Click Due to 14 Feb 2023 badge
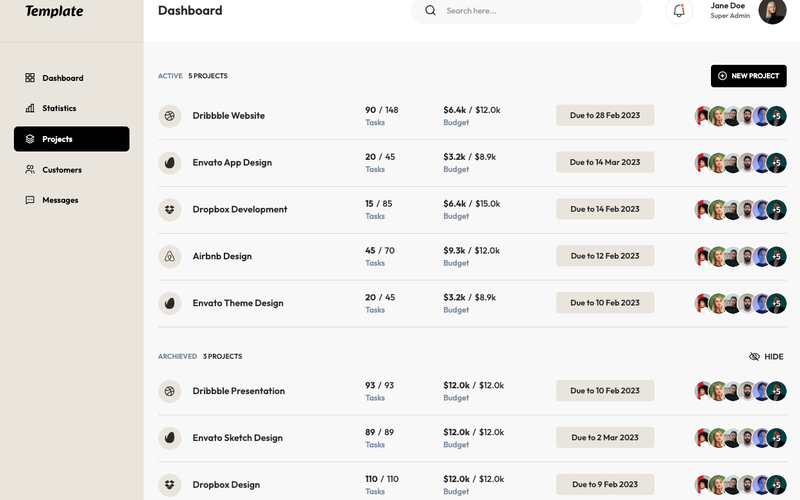Screen dimensions: 800x500 click(x=605, y=209)
